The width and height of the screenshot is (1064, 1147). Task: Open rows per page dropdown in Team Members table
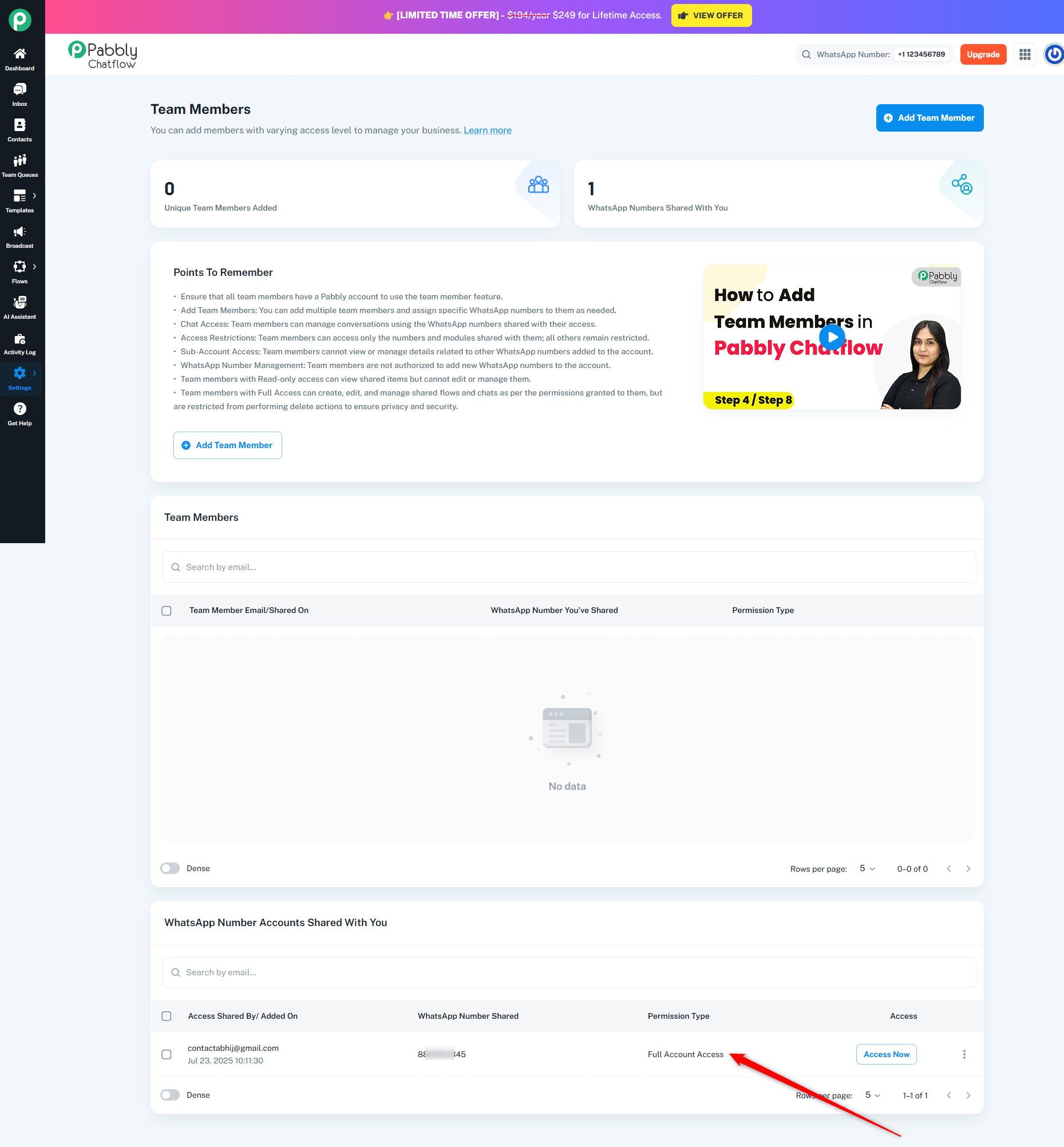pos(867,868)
